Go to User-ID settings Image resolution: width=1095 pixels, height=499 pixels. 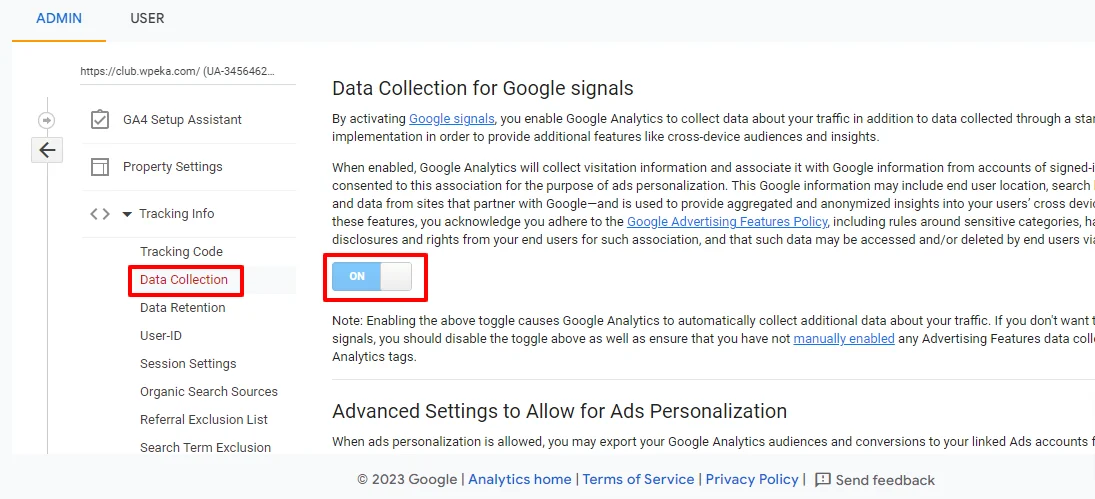(161, 336)
